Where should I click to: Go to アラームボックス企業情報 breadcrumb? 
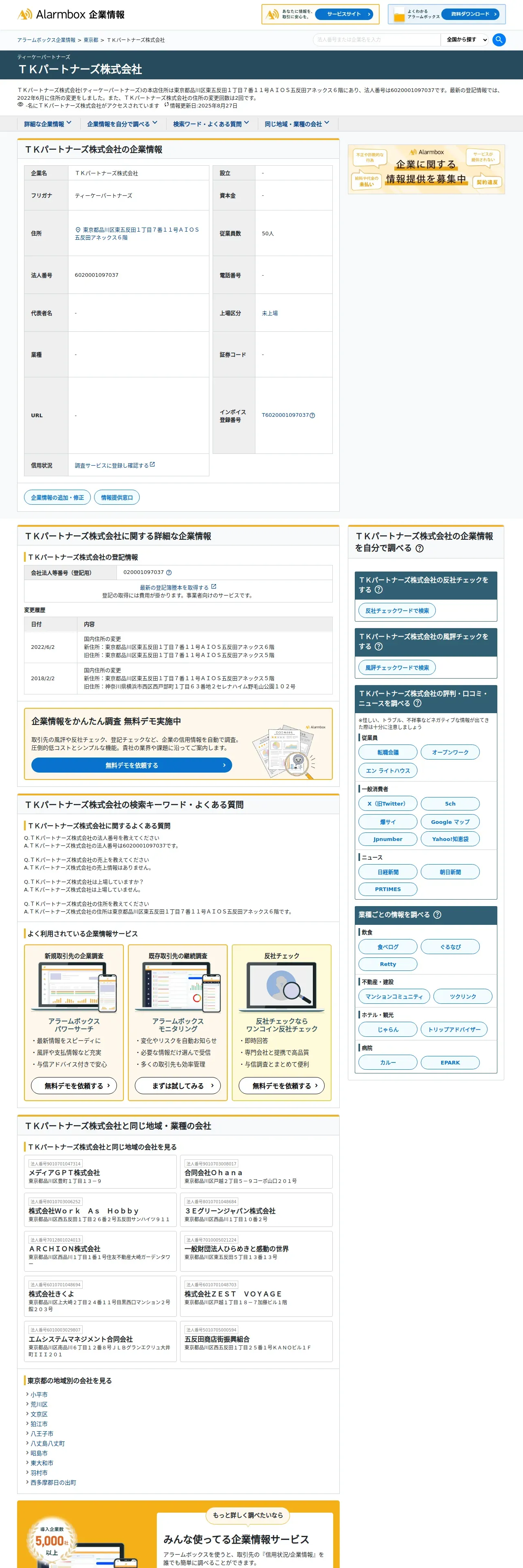point(46,40)
